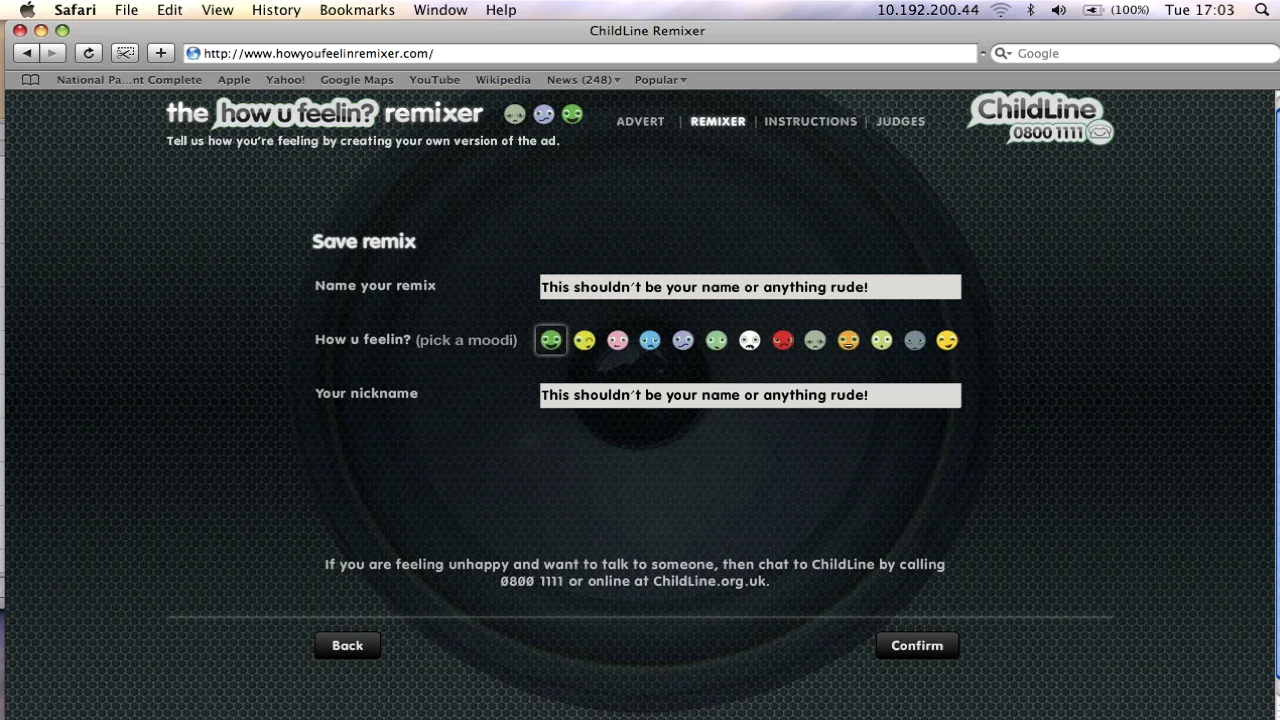This screenshot has width=1280, height=720.
Task: Choose the pink moodi face
Action: 617,341
